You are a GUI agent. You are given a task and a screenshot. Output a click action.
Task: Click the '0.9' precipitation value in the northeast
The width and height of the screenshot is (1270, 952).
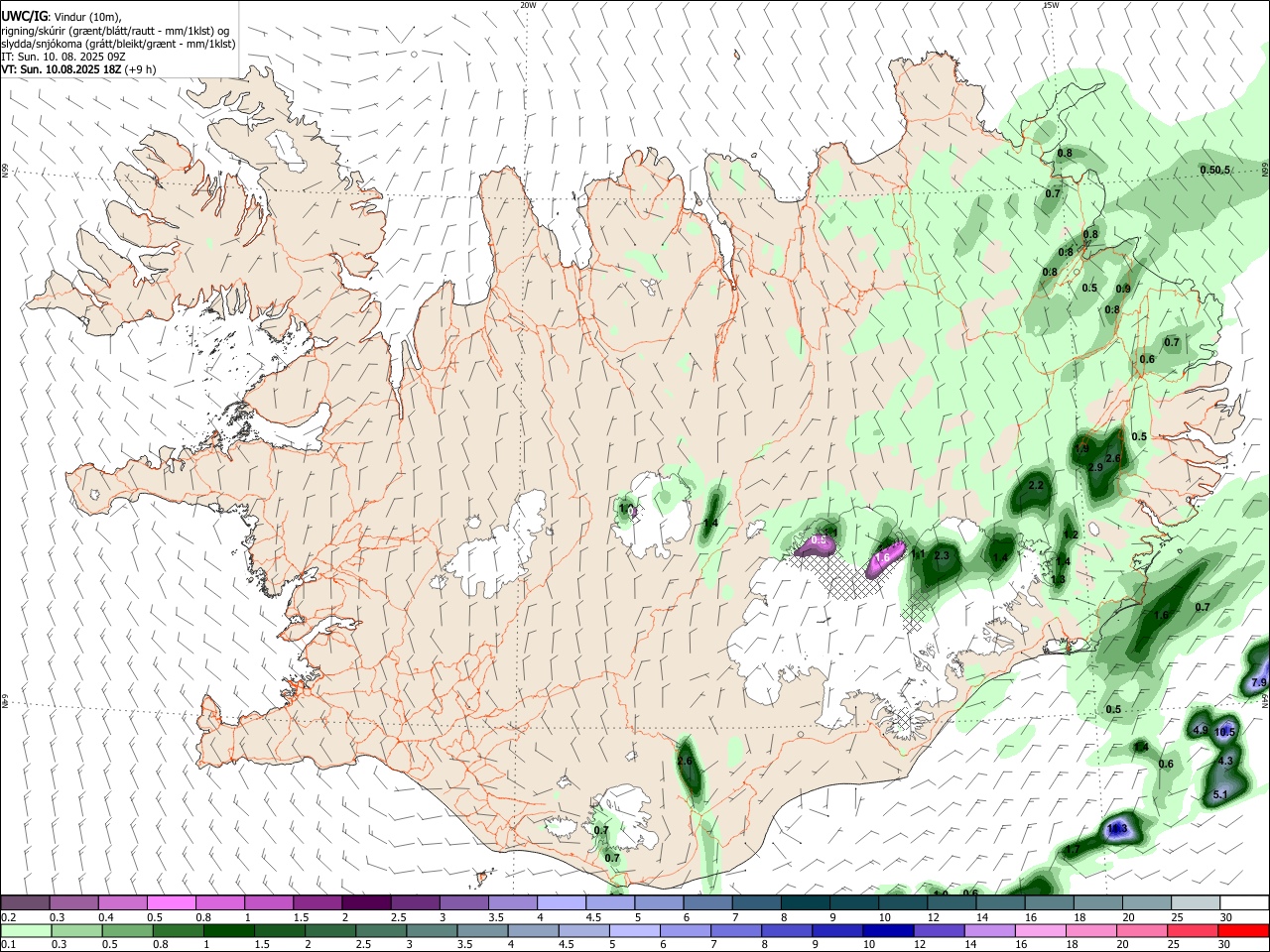[1123, 289]
